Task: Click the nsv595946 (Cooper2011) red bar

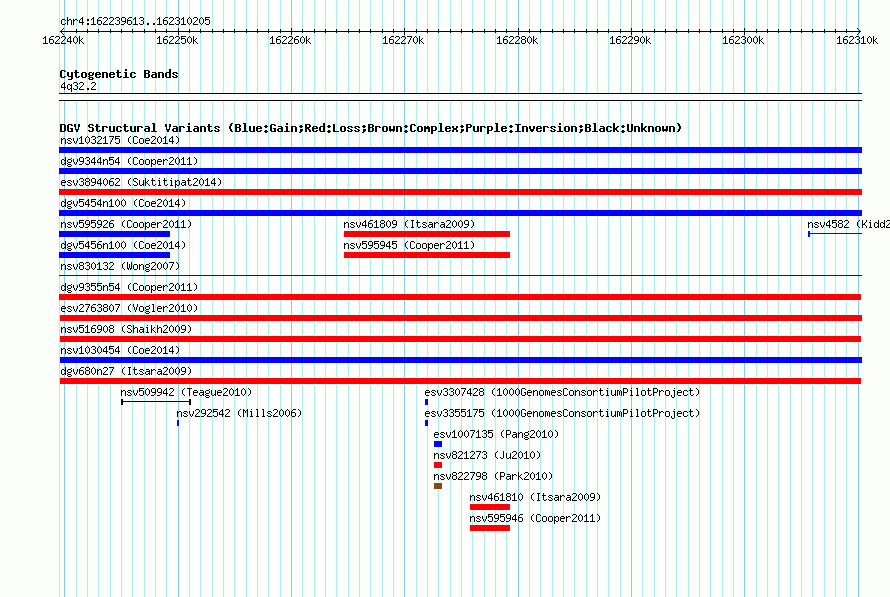Action: pos(490,528)
